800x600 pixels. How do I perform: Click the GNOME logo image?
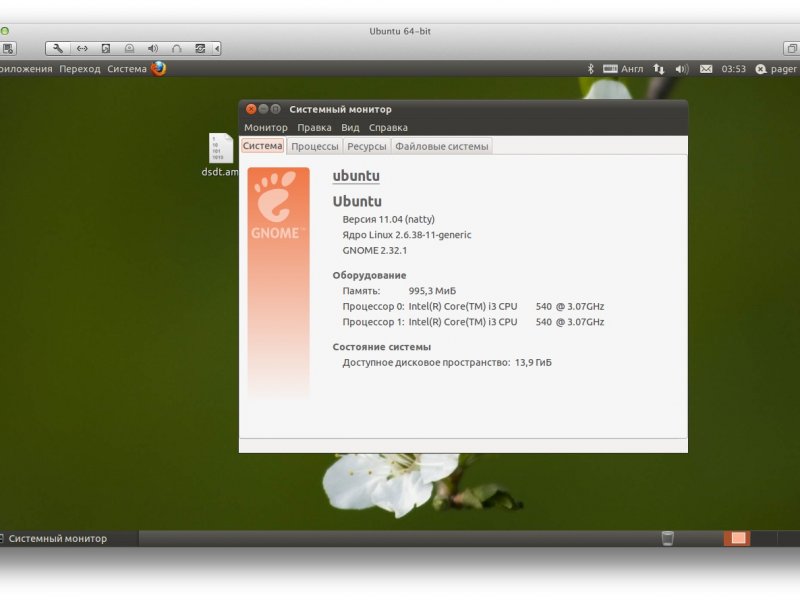(279, 282)
